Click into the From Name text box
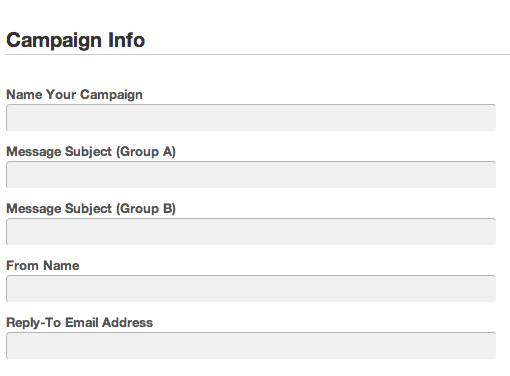 (x=251, y=288)
